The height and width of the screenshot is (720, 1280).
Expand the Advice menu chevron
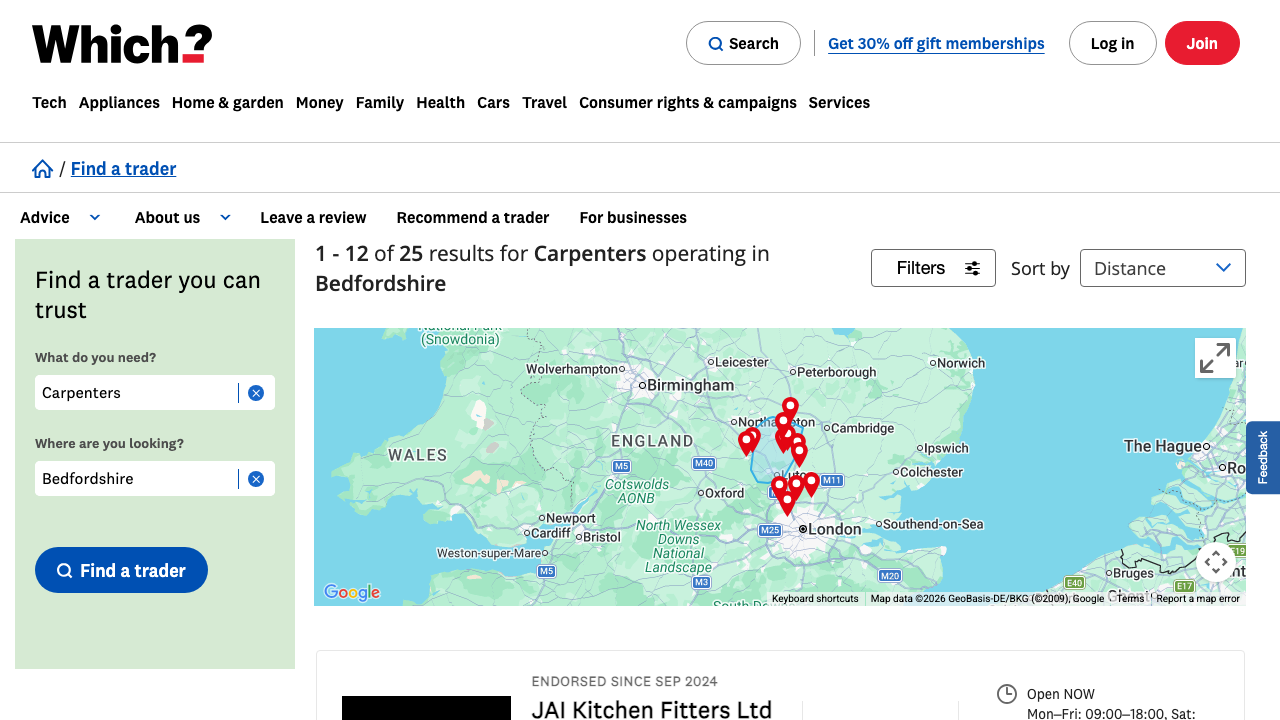pyautogui.click(x=95, y=217)
